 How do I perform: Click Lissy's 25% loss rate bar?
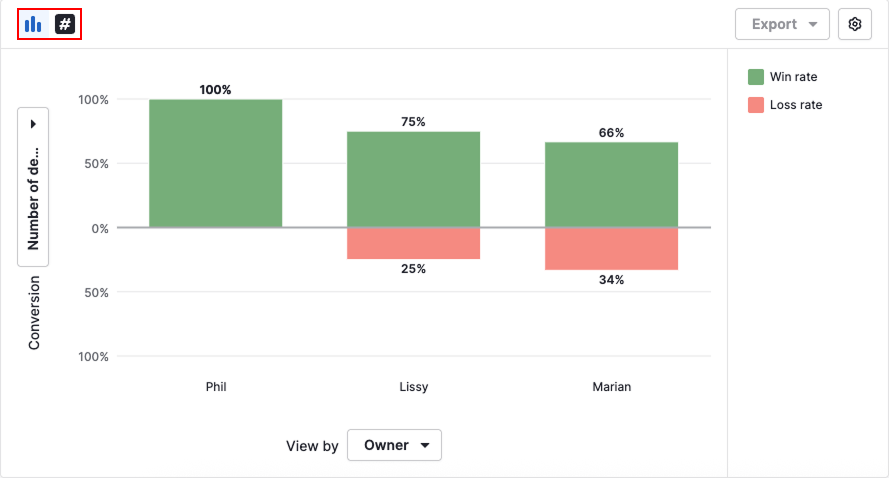[414, 243]
